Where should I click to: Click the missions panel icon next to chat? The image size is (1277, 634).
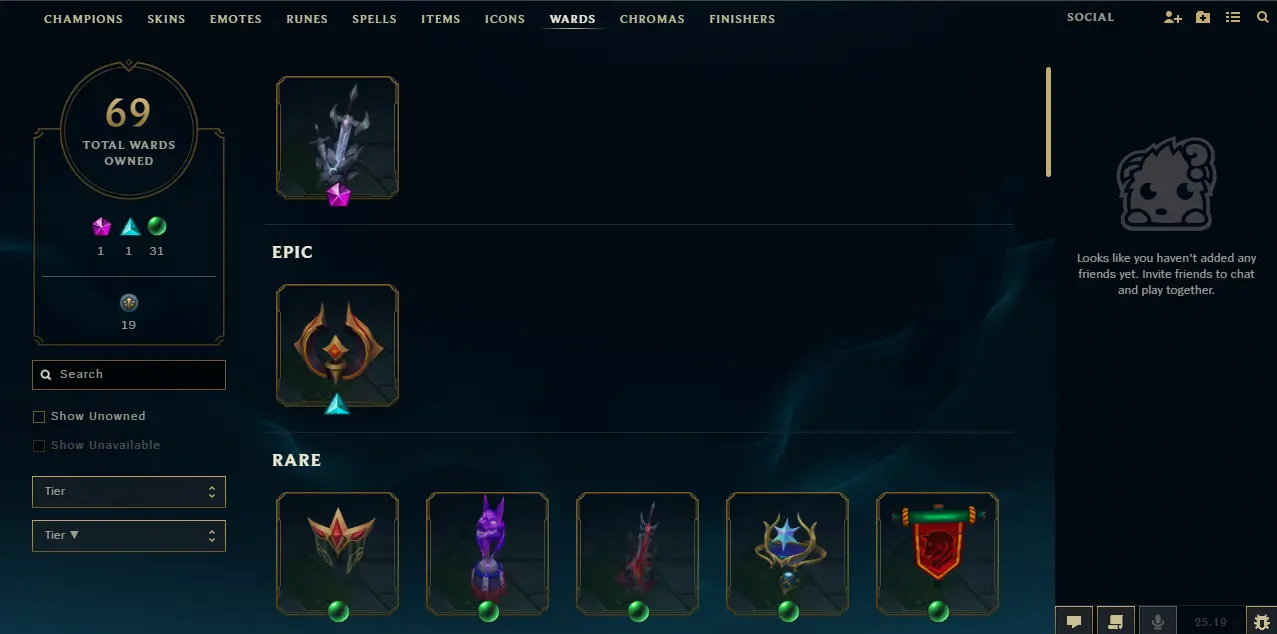(1116, 621)
